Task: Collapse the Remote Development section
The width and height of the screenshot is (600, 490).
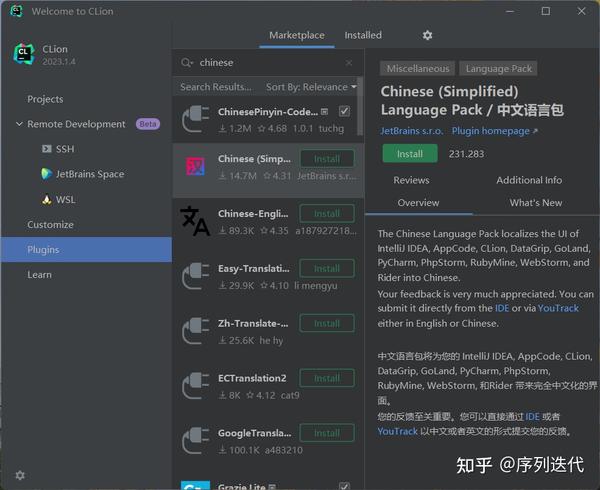Action: tap(19, 124)
